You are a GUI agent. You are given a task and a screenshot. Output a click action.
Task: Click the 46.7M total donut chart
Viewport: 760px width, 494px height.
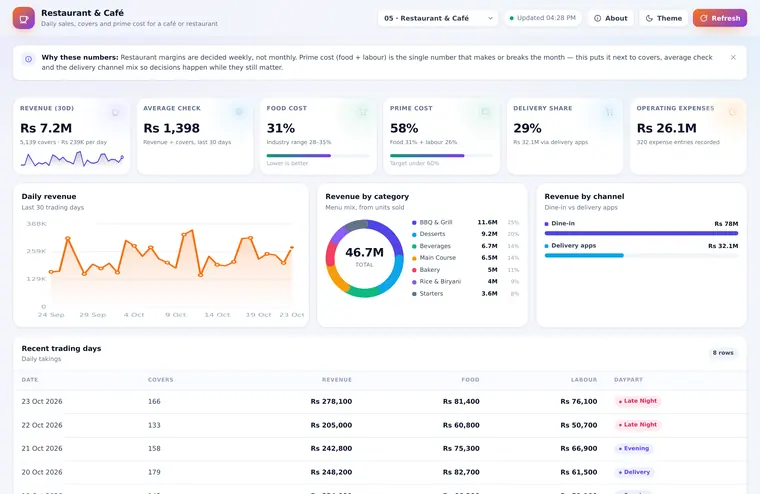pyautogui.click(x=364, y=258)
